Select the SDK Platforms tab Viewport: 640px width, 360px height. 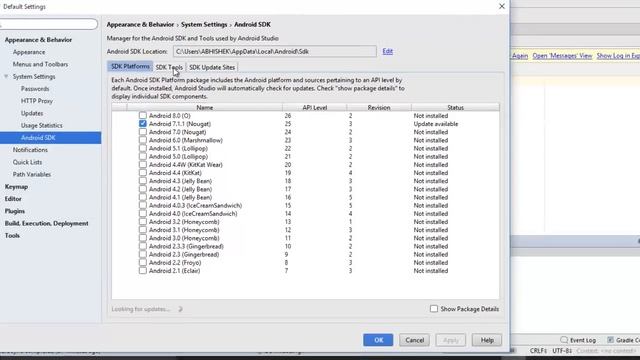point(130,67)
